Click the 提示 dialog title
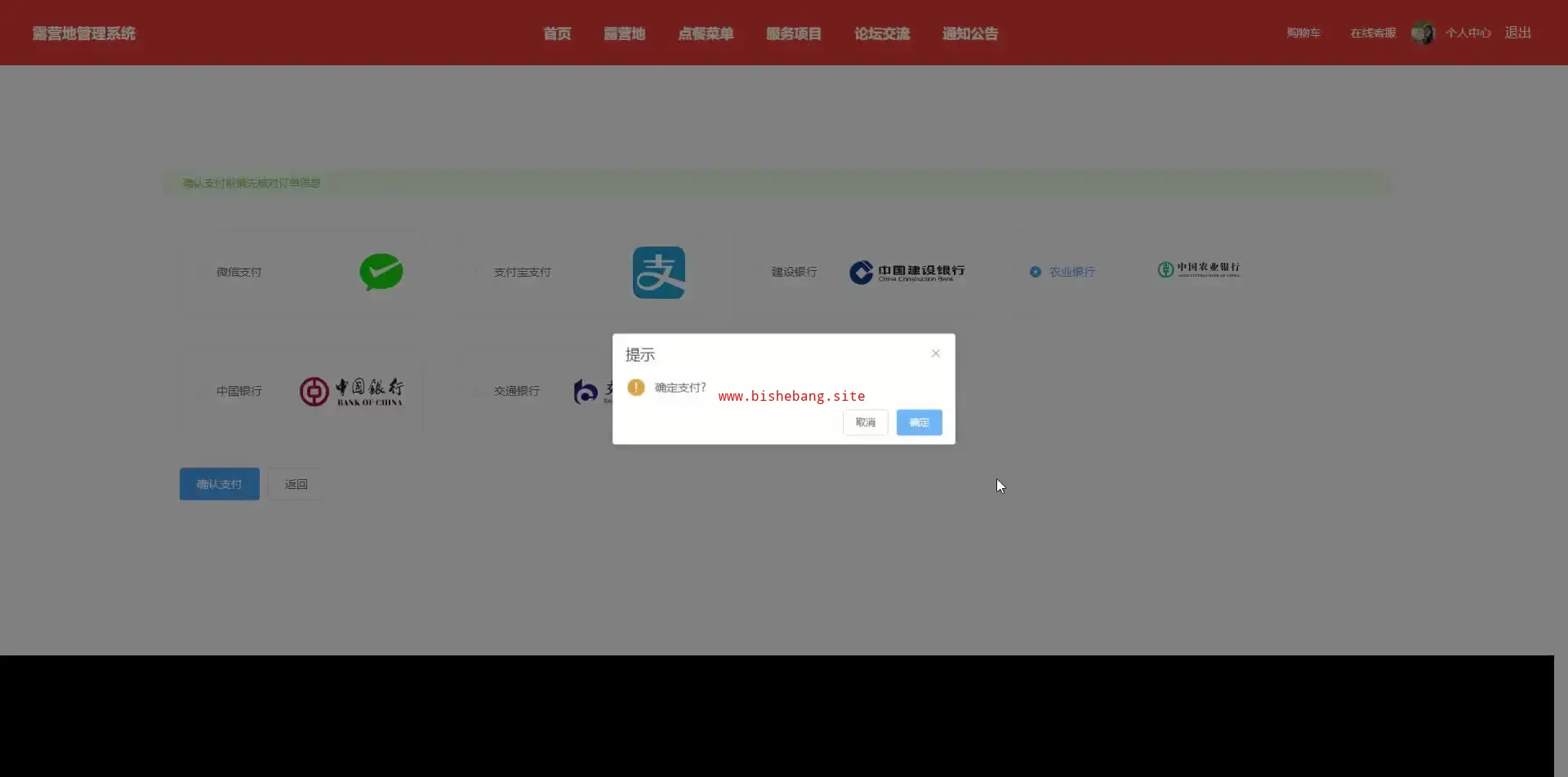Screen dimensions: 1568x777 [x=640, y=355]
